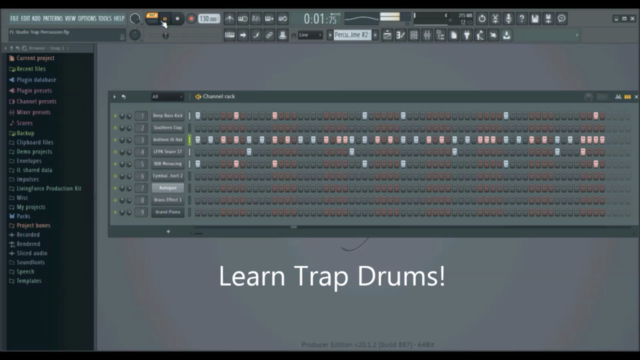Toggle the metronome icon

(230, 18)
